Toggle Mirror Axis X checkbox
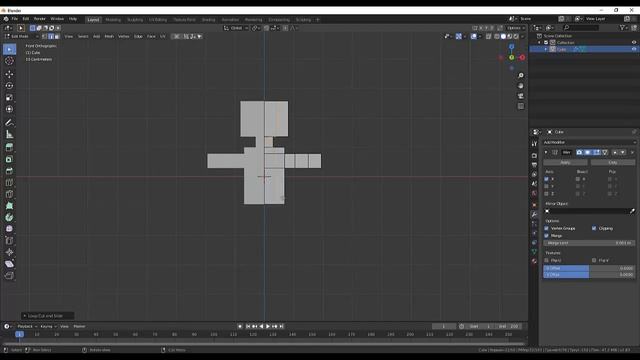The height and width of the screenshot is (360, 640). [547, 179]
